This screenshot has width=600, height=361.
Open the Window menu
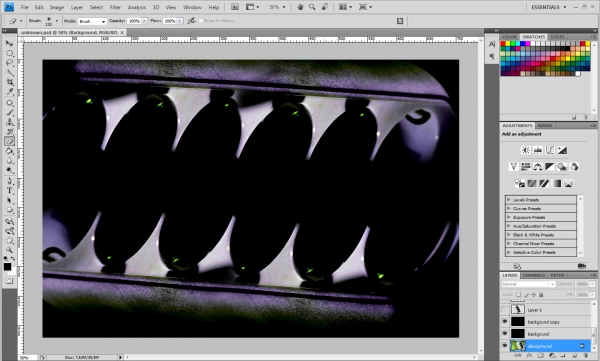tap(192, 7)
